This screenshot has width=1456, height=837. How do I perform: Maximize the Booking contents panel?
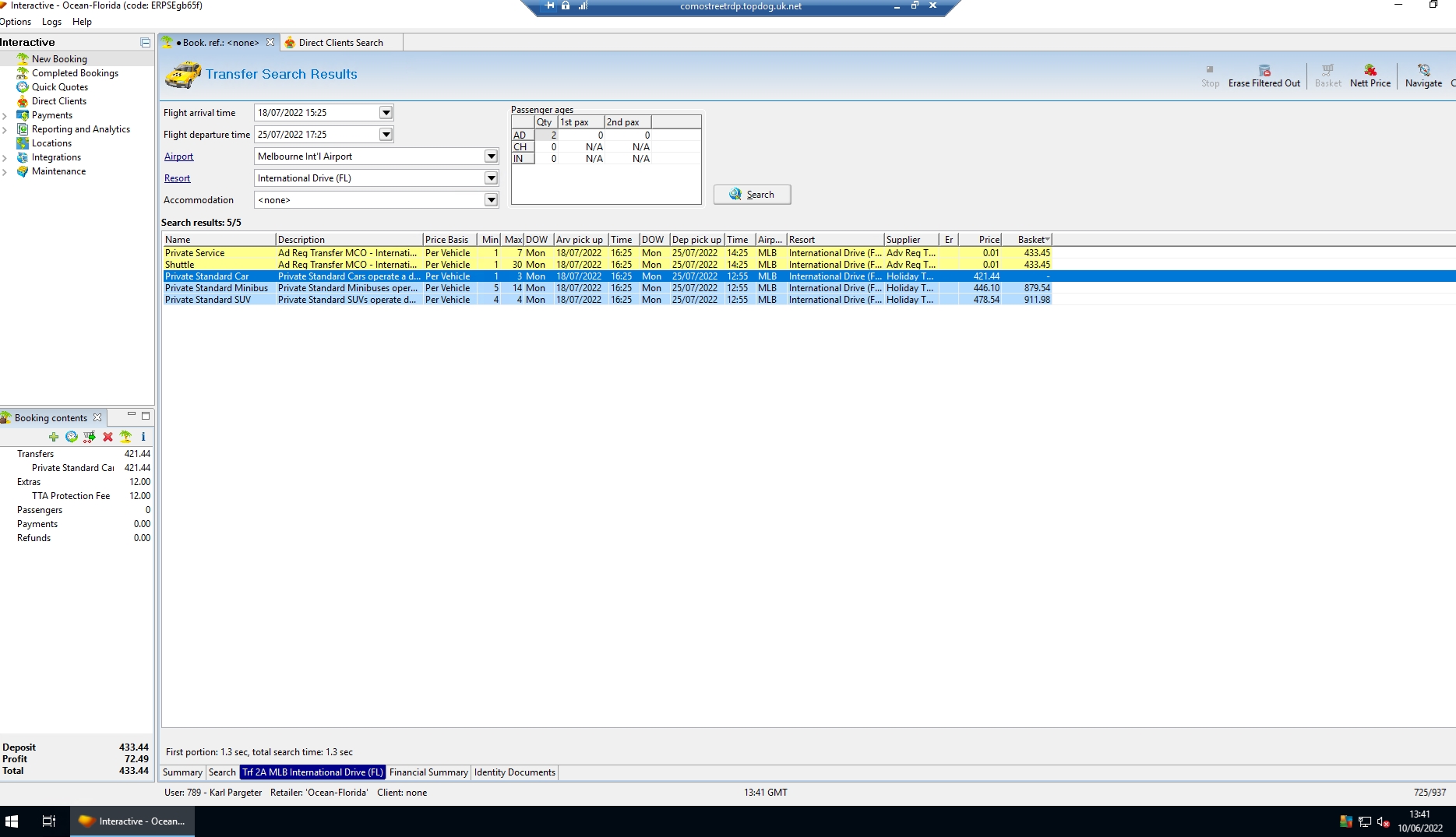click(x=145, y=416)
